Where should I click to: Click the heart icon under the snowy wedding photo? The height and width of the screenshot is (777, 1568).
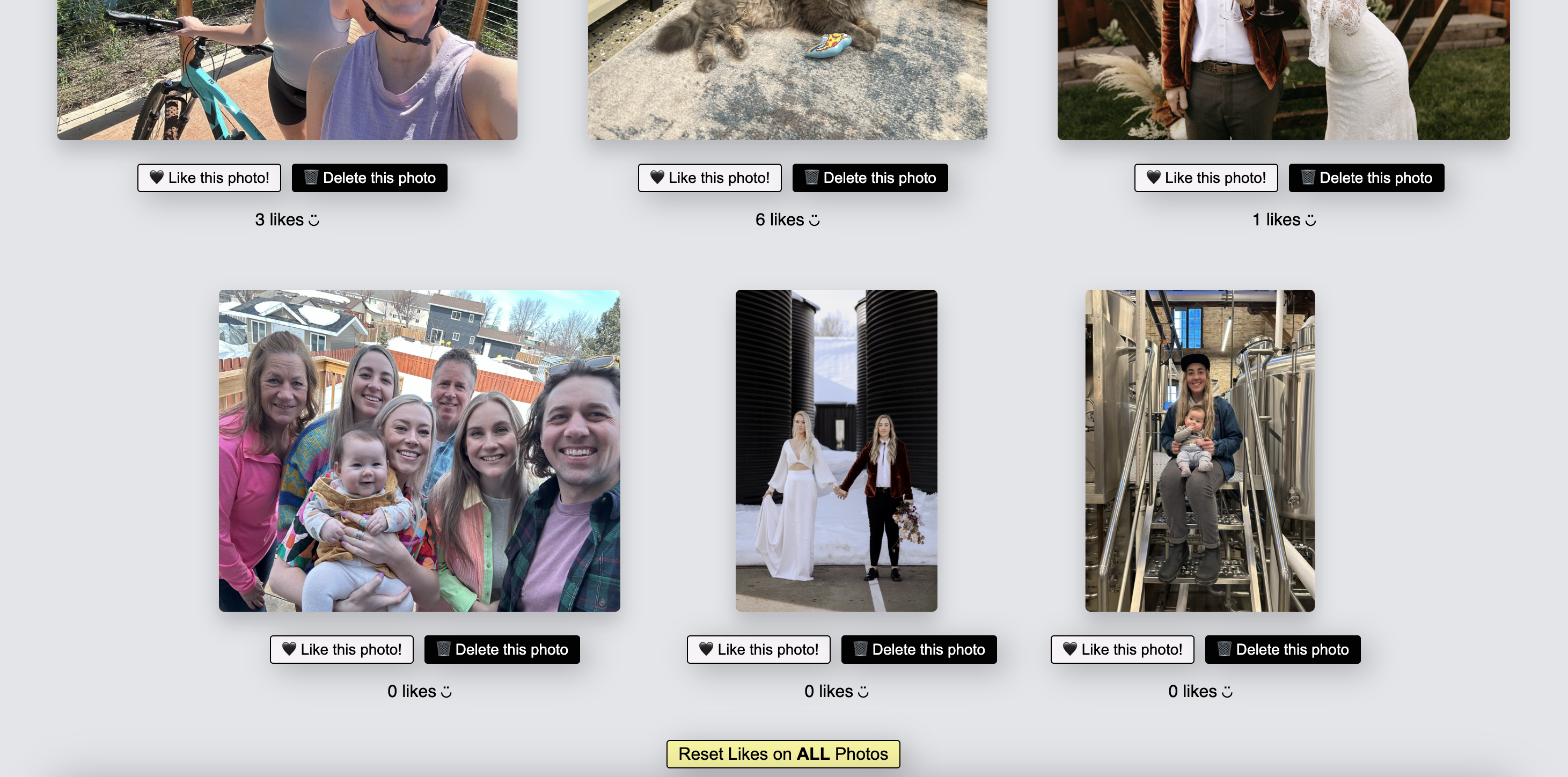[x=706, y=649]
